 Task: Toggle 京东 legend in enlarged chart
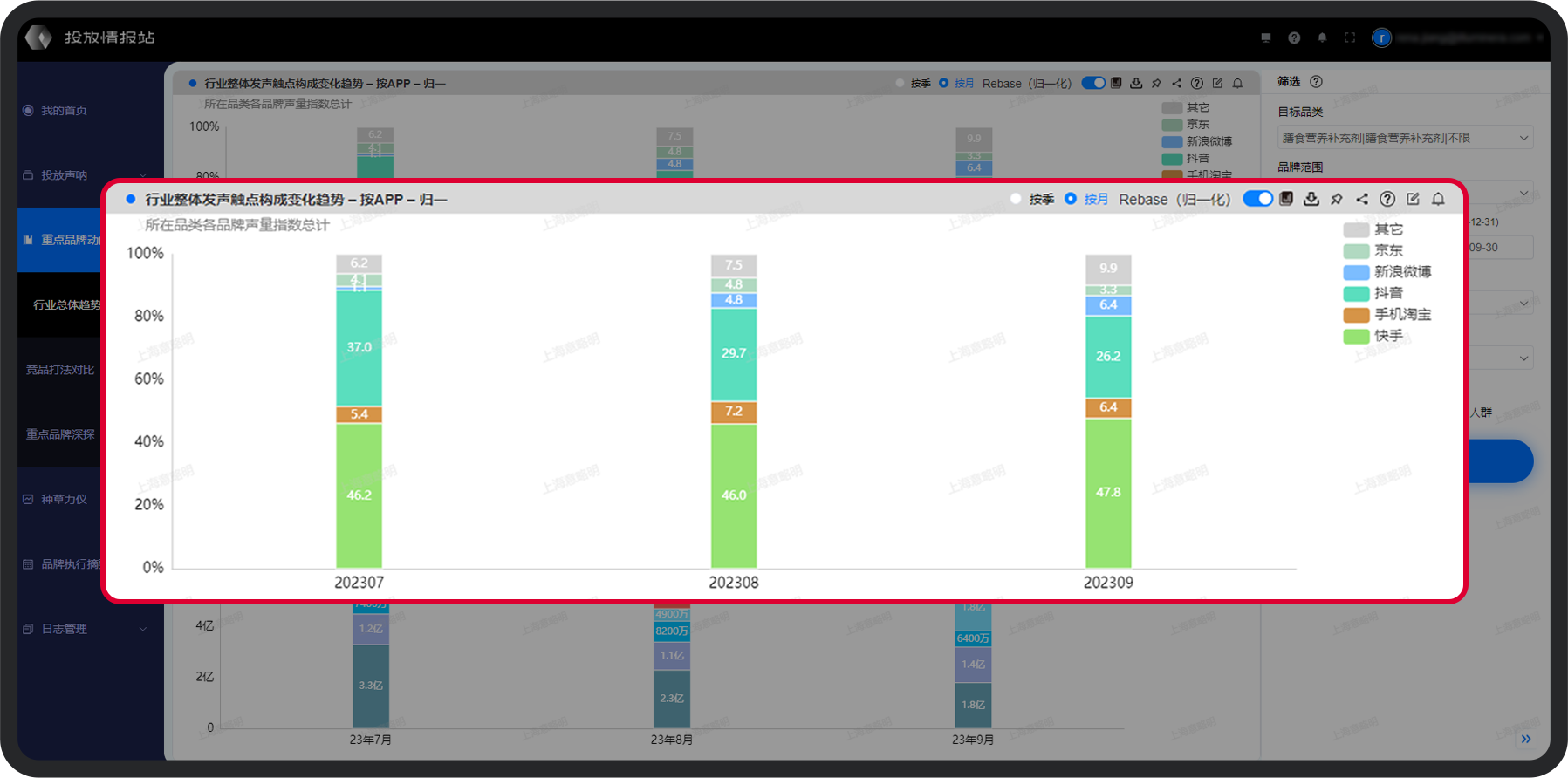coord(1373,250)
